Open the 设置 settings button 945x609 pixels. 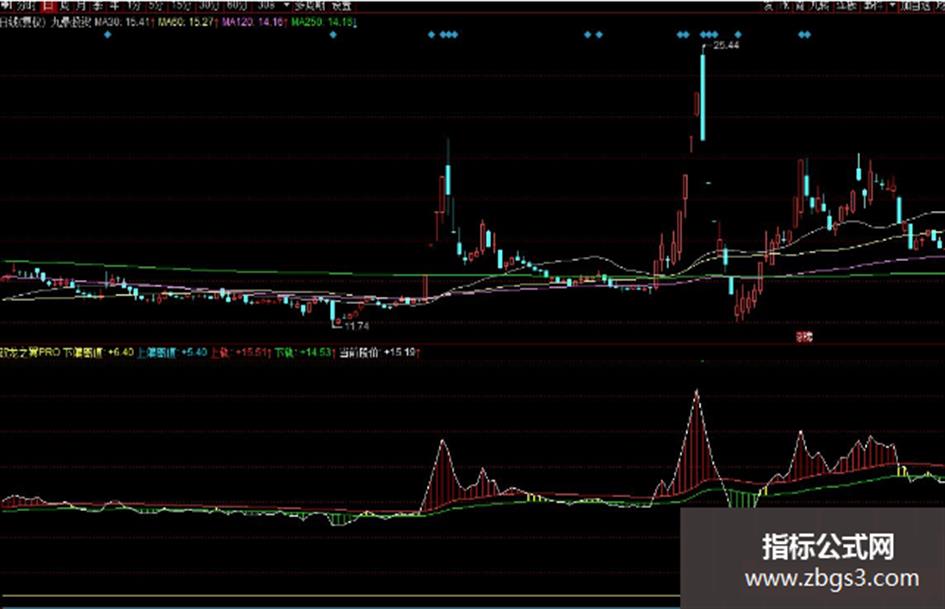pyautogui.click(x=342, y=6)
